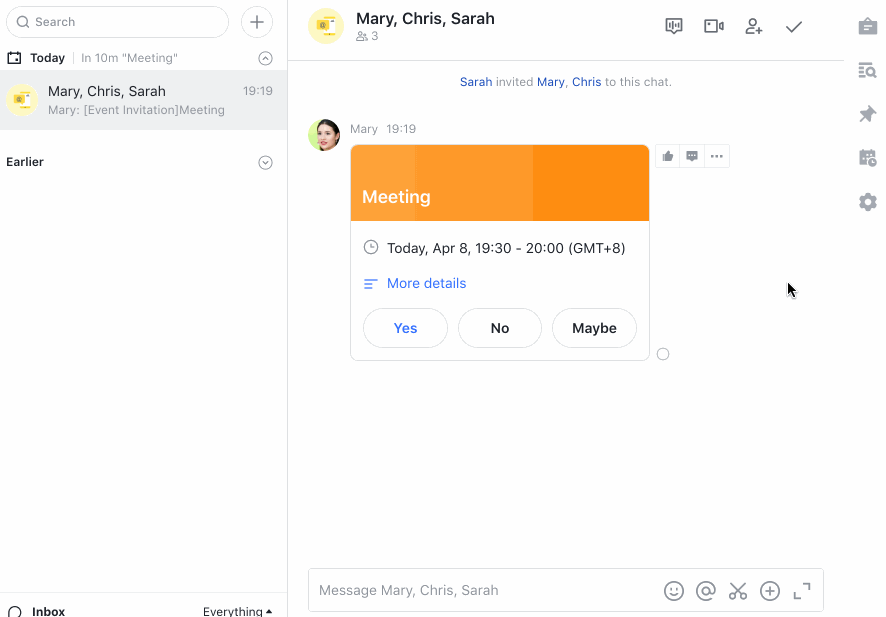Open the Everything filter dropdown
Viewport: 886px width, 617px height.
(x=237, y=611)
